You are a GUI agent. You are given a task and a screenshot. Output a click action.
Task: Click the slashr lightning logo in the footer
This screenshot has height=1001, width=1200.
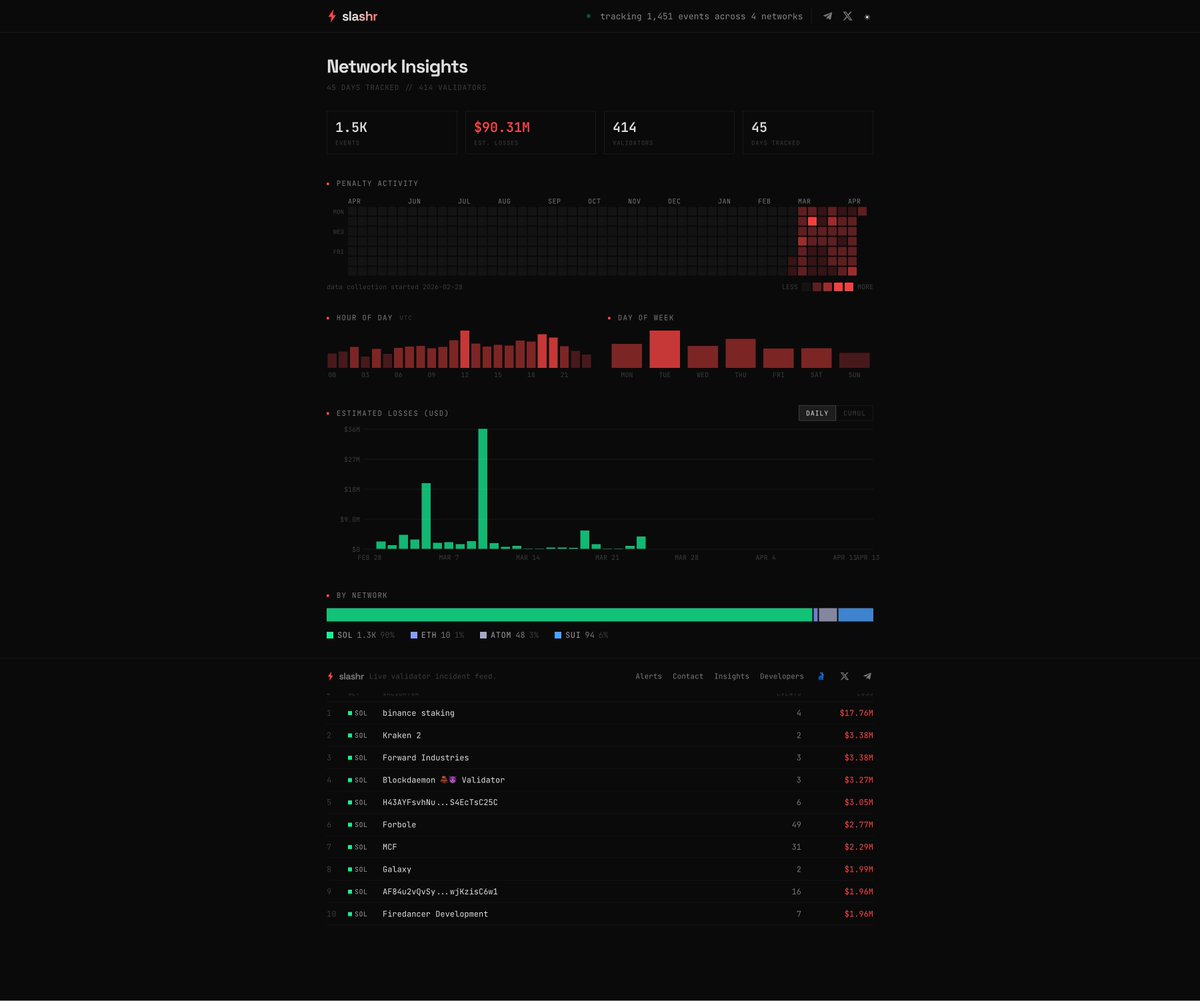coord(345,676)
